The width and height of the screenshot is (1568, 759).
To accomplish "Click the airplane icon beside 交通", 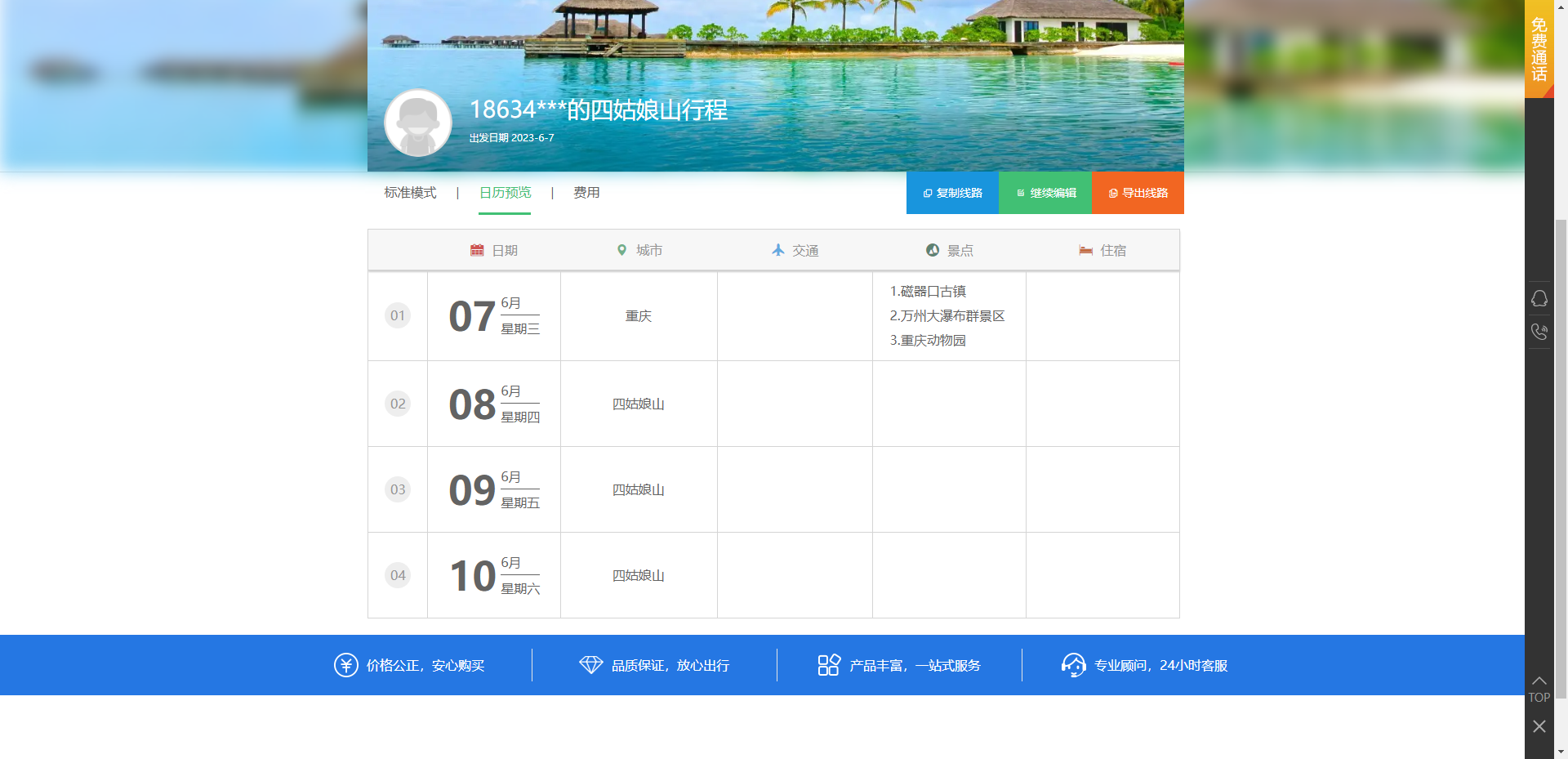I will (777, 250).
